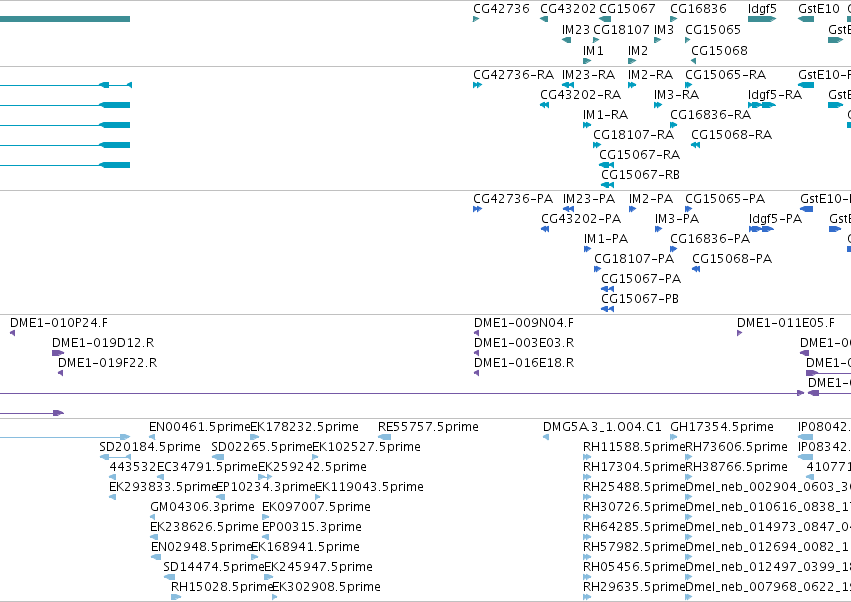Click the CG15067-PB protein label
Image resolution: width=851 pixels, height=602 pixels.
pyautogui.click(x=640, y=299)
